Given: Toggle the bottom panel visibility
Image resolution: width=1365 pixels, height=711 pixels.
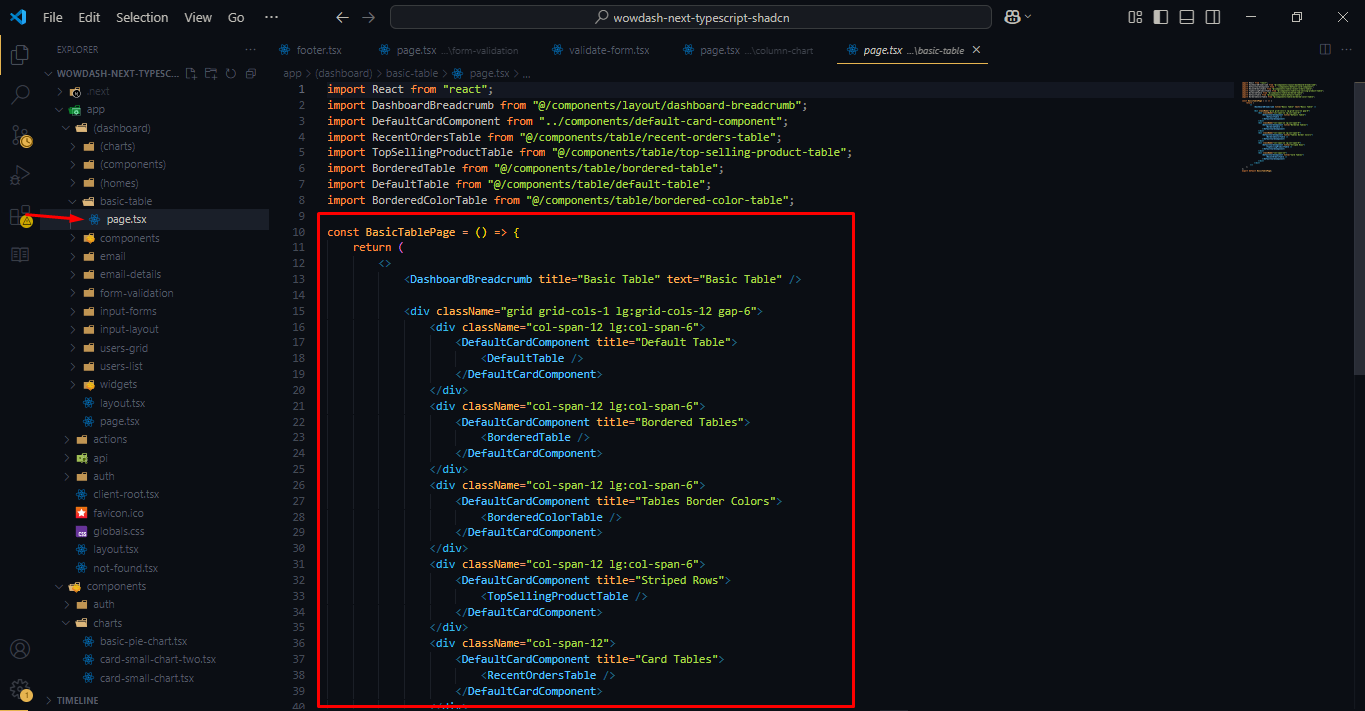Looking at the screenshot, I should 1186,16.
